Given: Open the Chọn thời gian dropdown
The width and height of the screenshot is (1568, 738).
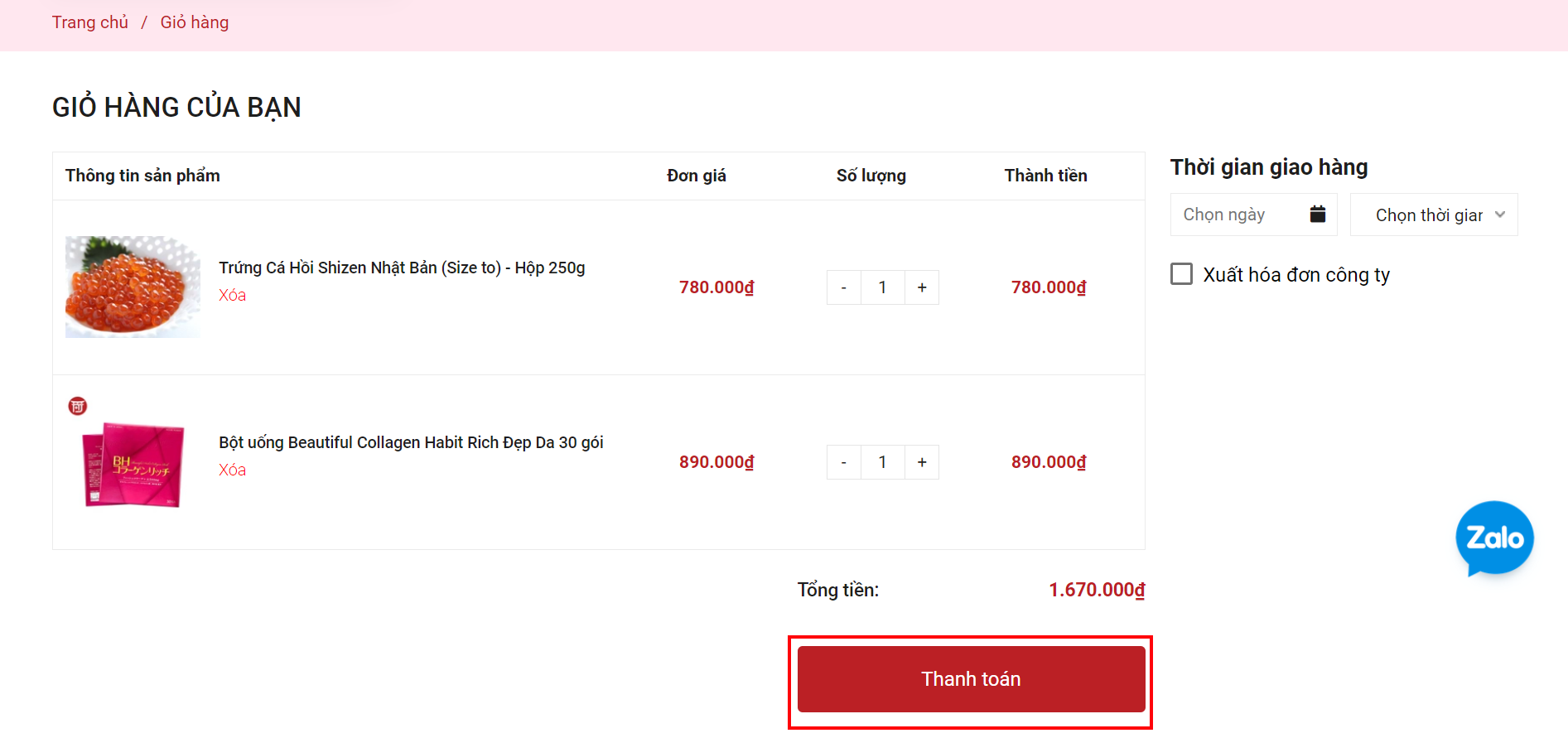Looking at the screenshot, I should point(1433,215).
